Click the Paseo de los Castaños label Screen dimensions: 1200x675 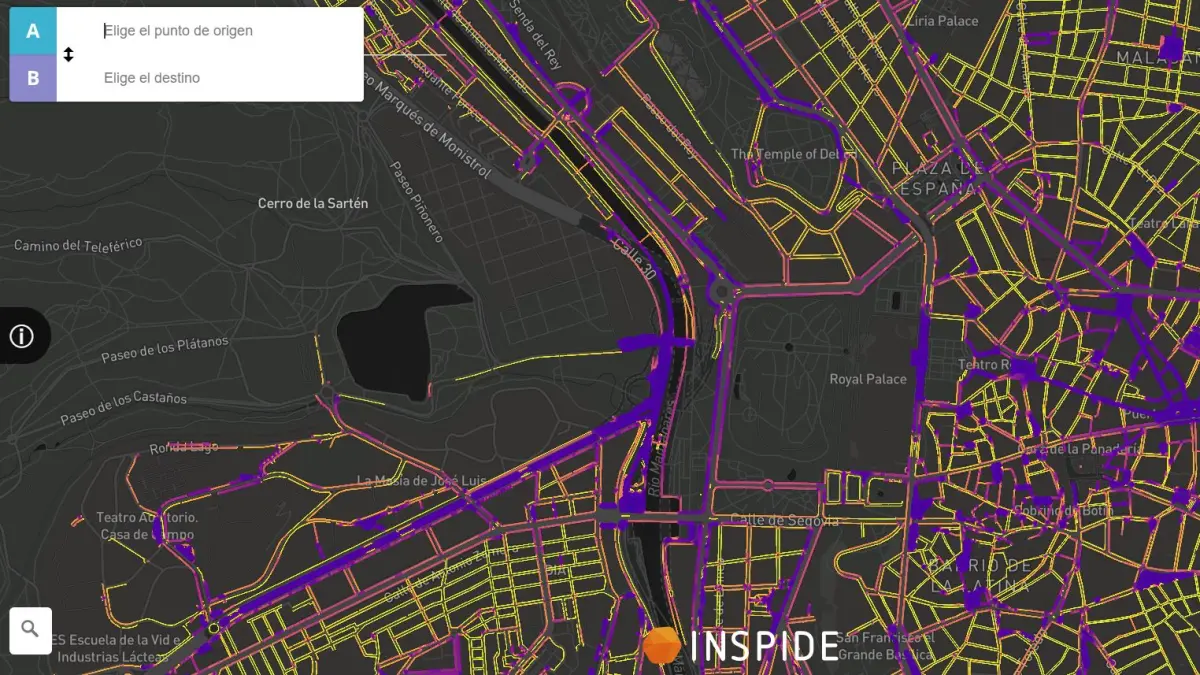click(x=123, y=407)
